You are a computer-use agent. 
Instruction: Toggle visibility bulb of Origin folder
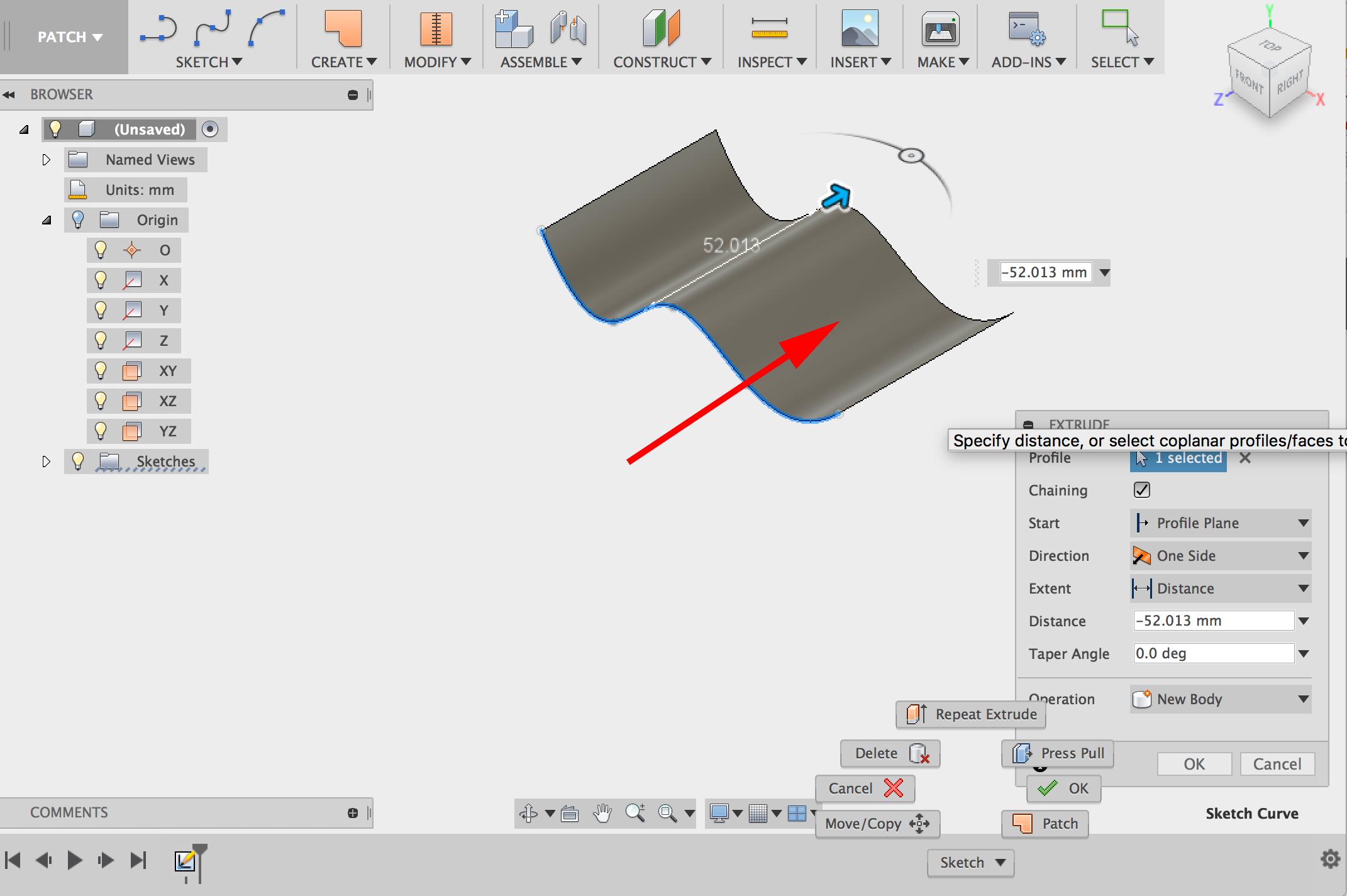click(78, 219)
